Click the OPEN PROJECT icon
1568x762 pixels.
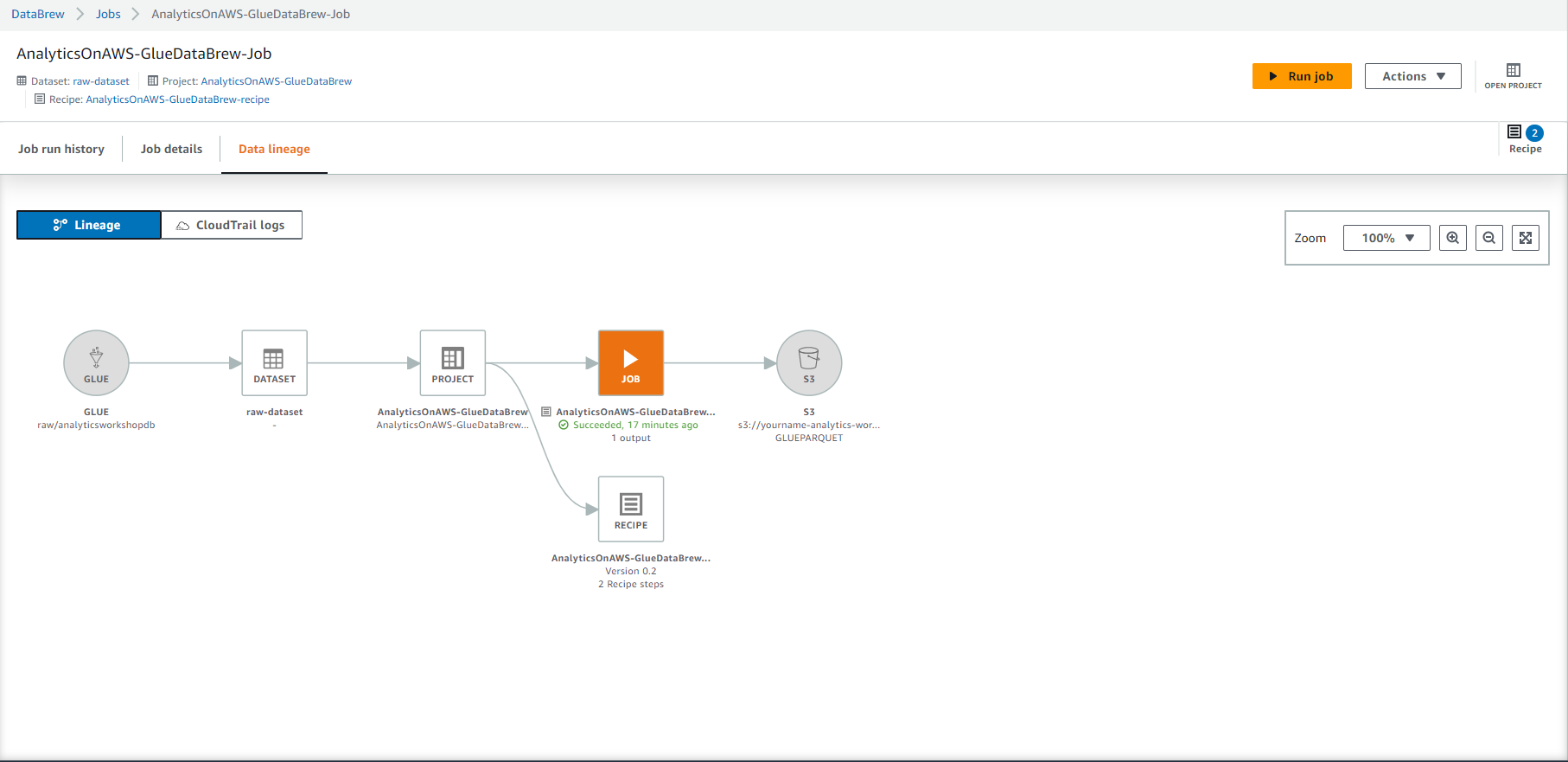[1513, 76]
